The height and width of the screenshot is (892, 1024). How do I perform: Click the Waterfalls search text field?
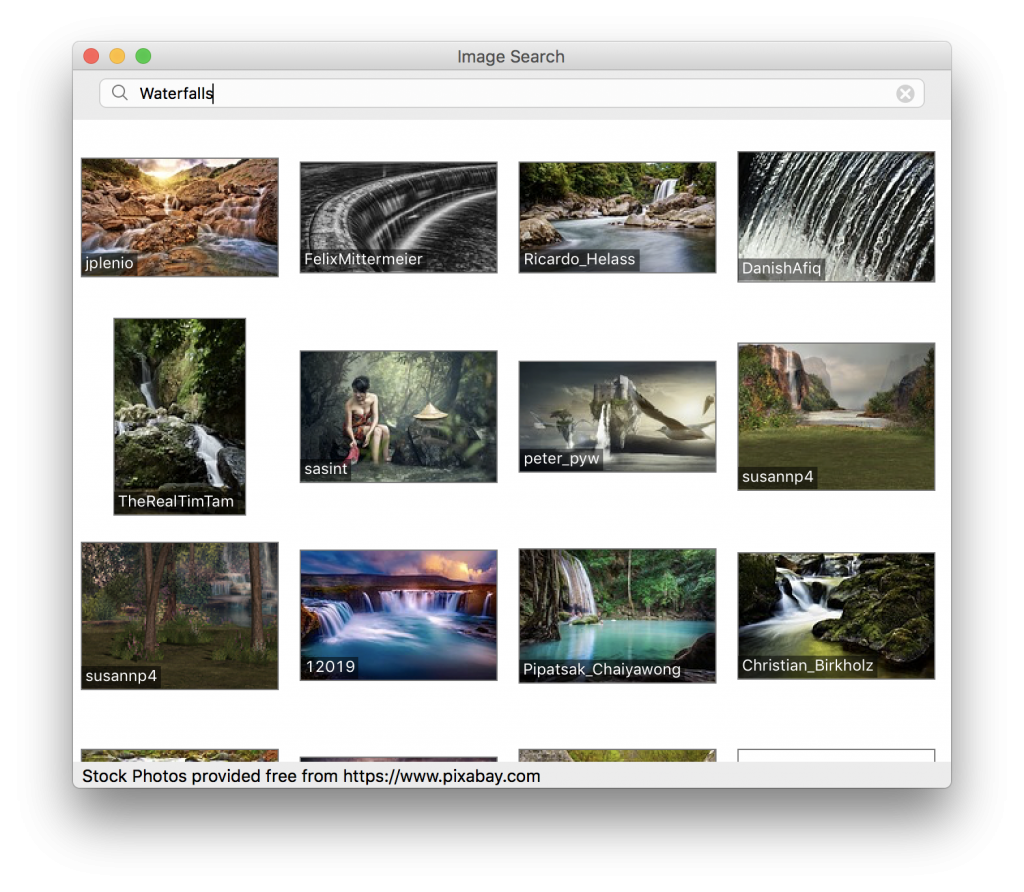pyautogui.click(x=511, y=93)
